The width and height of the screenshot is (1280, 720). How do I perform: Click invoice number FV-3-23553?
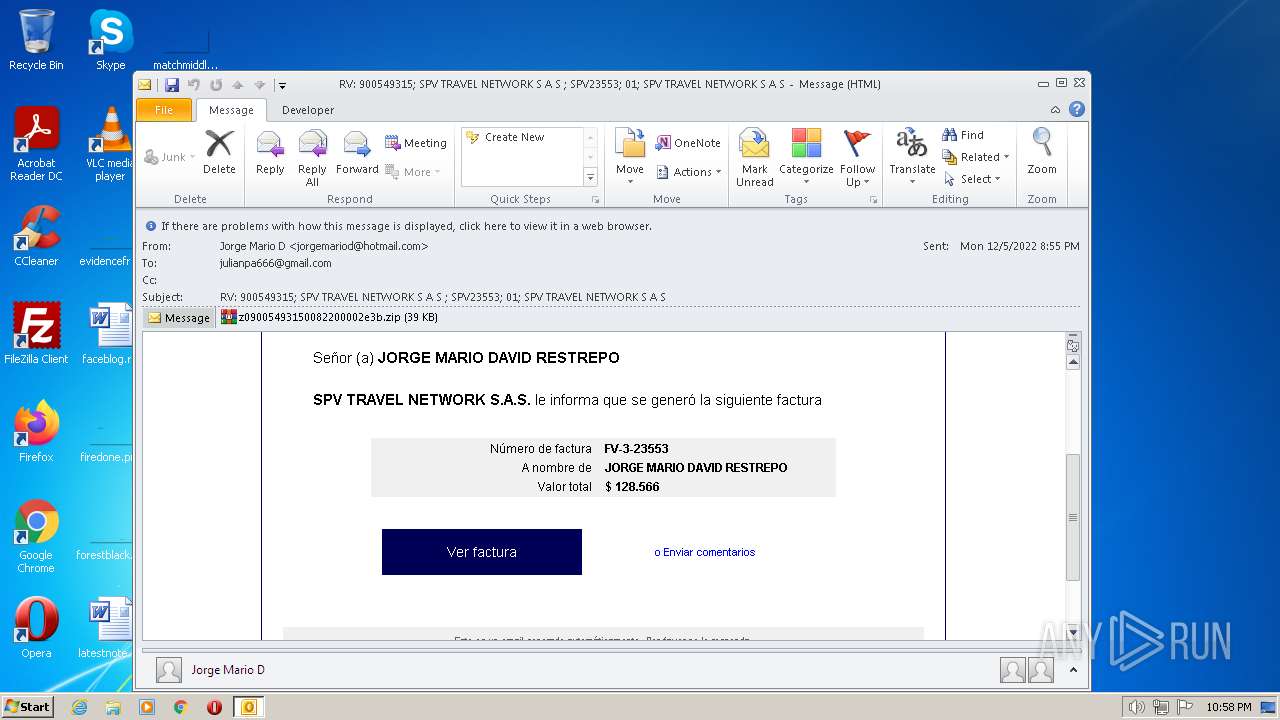pos(637,449)
